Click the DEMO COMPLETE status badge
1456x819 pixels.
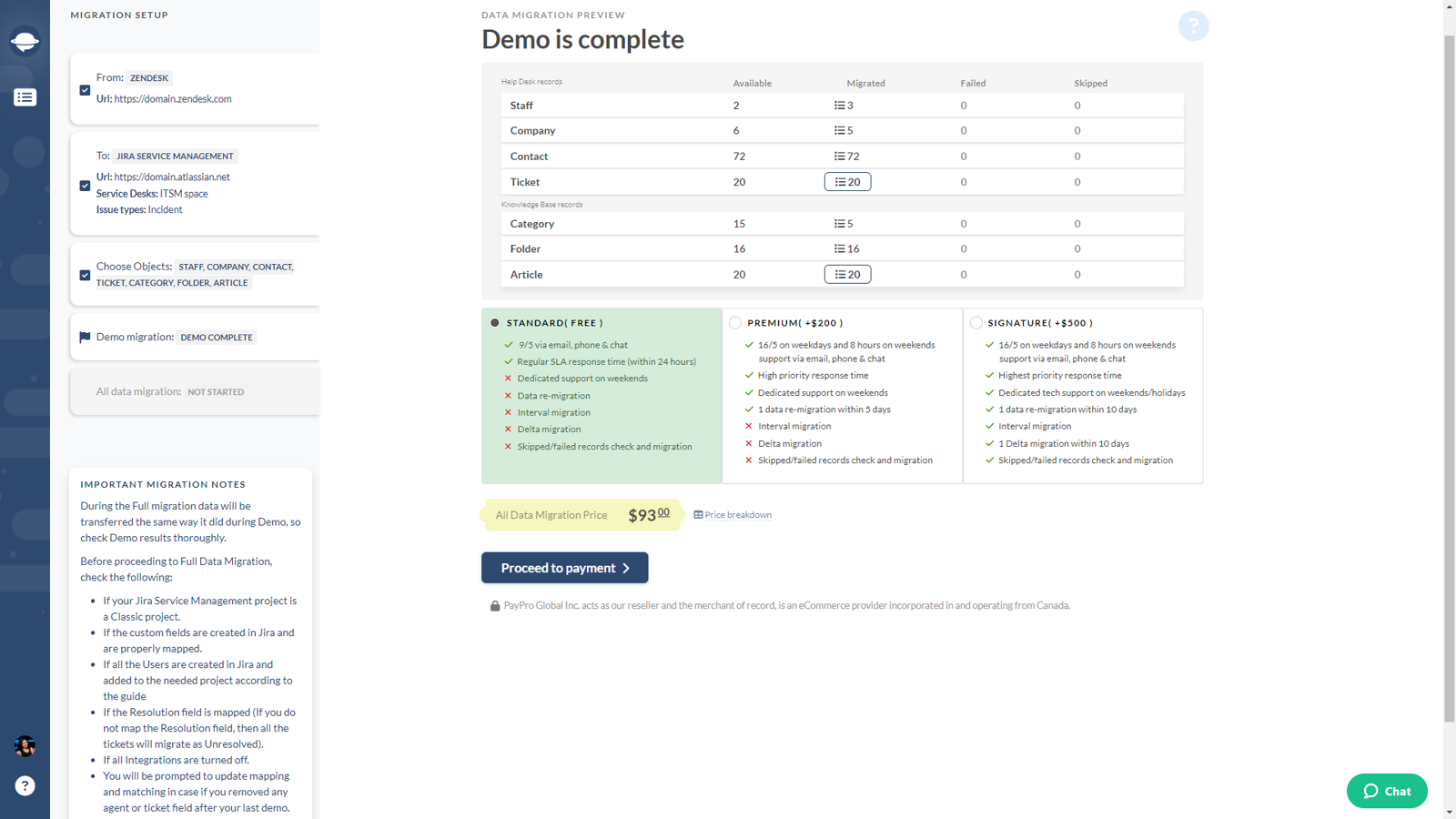[217, 338]
